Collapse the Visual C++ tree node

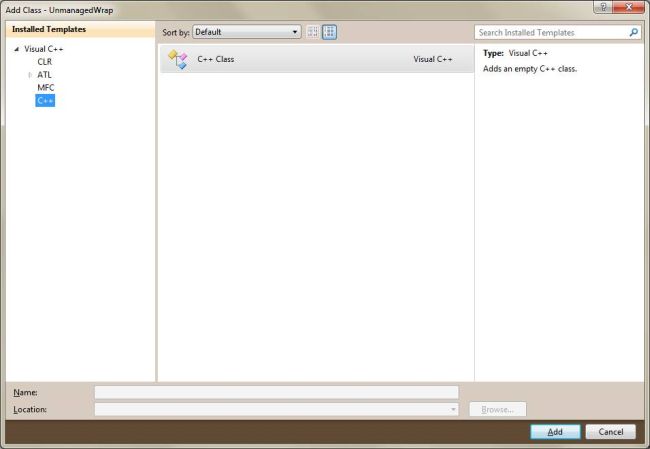[17, 49]
